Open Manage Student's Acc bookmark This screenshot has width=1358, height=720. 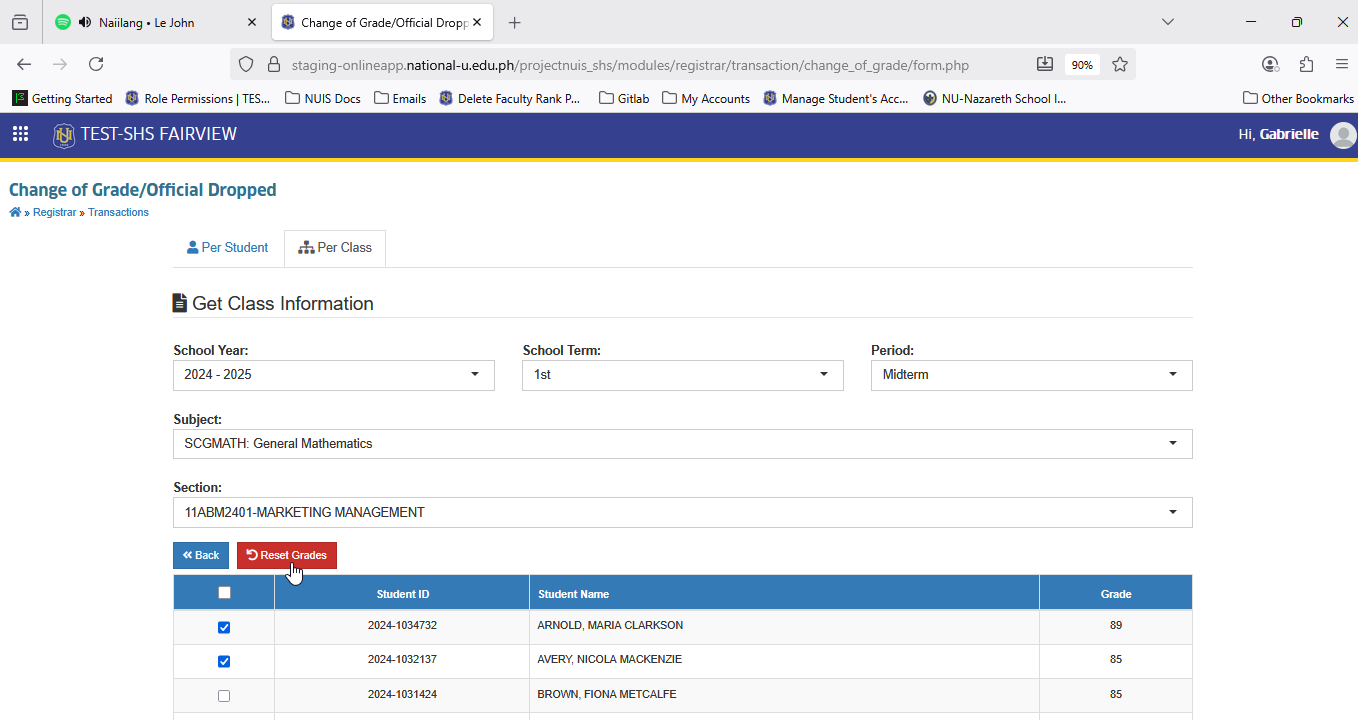pos(836,98)
